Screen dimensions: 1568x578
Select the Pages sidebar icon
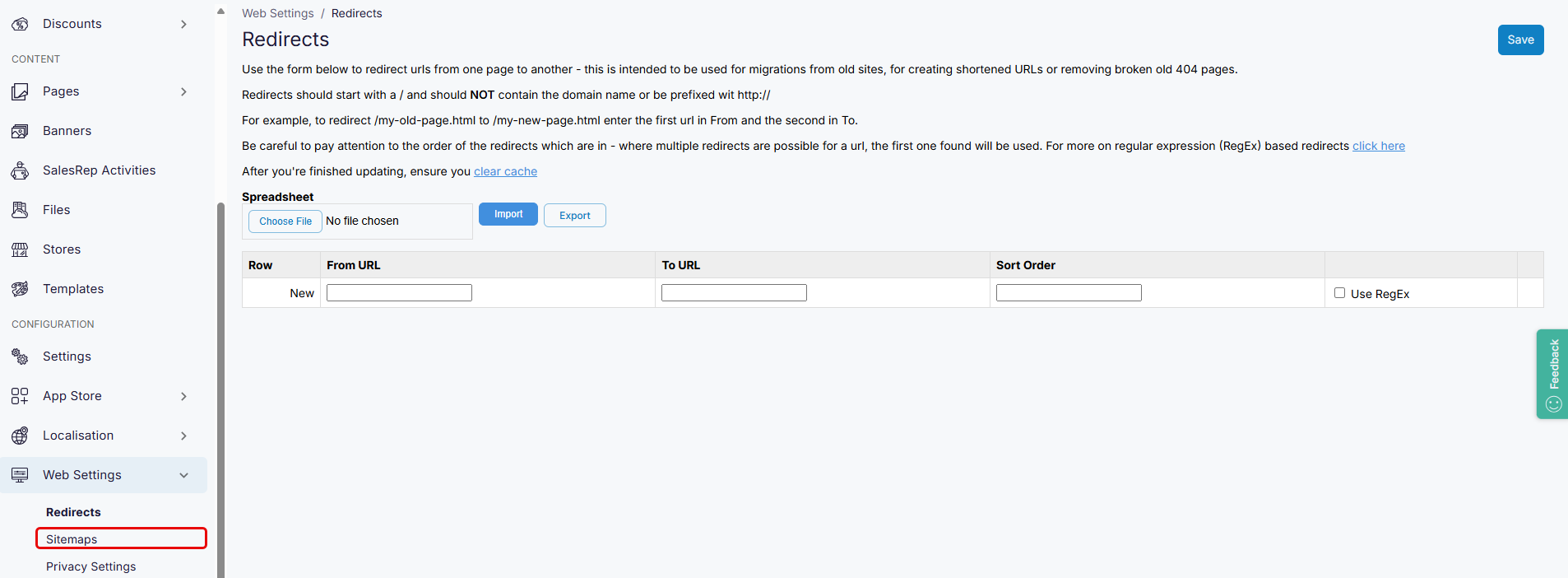(20, 91)
